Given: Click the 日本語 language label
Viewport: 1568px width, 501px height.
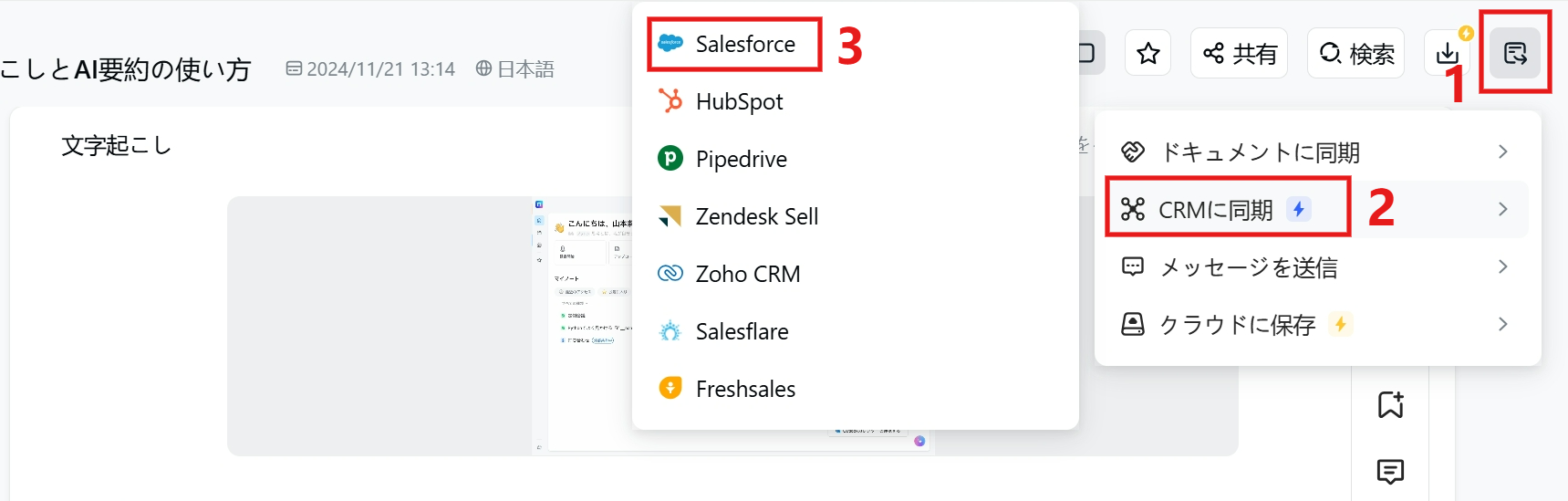Looking at the screenshot, I should coord(525,69).
